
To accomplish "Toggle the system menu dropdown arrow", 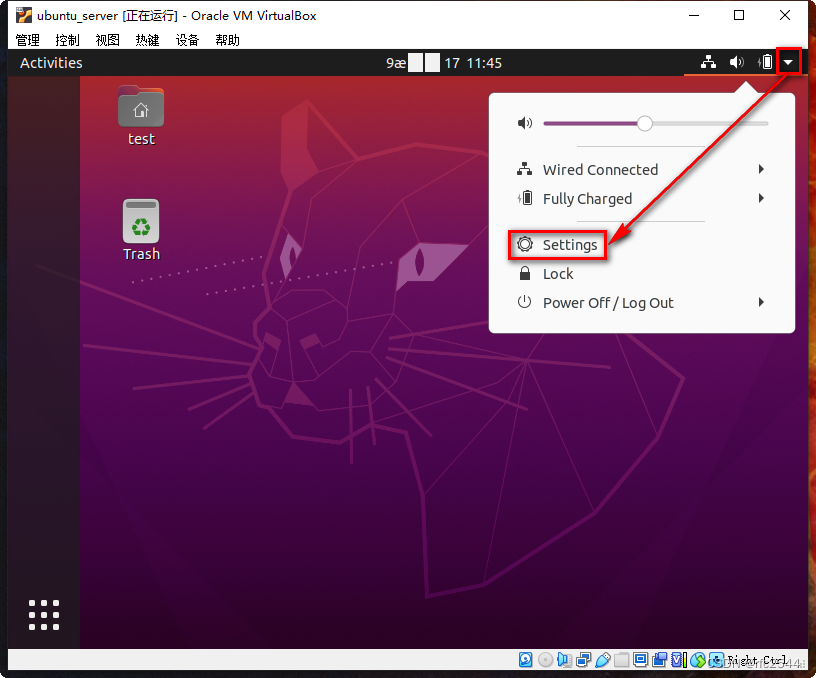I will point(788,62).
